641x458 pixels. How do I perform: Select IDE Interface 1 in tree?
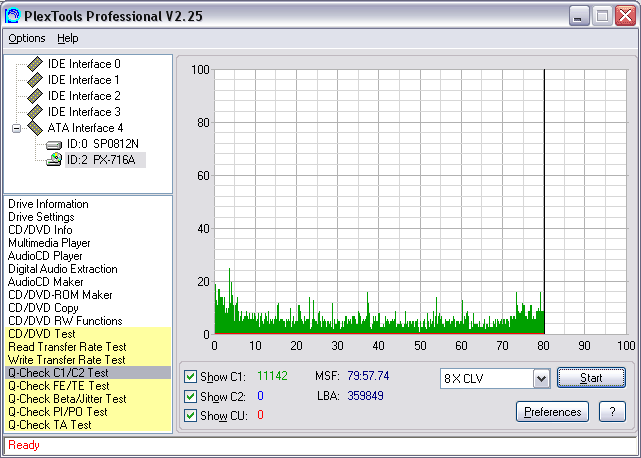pos(84,80)
